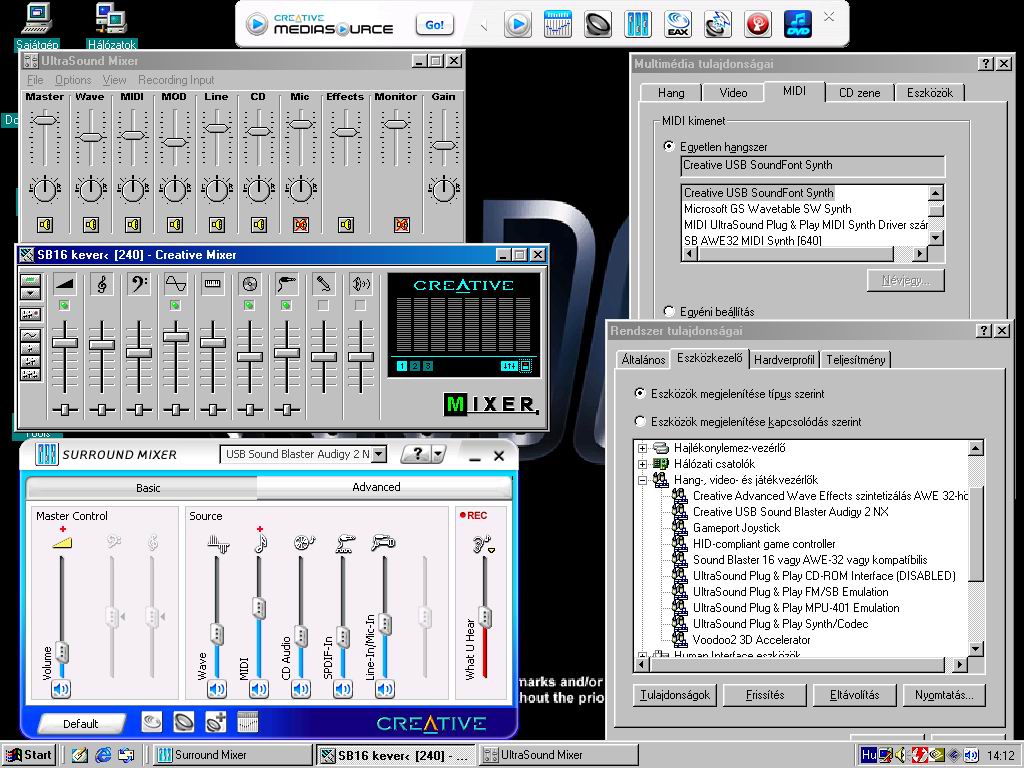Select Voodoo2 3D Accelerator in device tree
Image resolution: width=1024 pixels, height=768 pixels.
[751, 640]
